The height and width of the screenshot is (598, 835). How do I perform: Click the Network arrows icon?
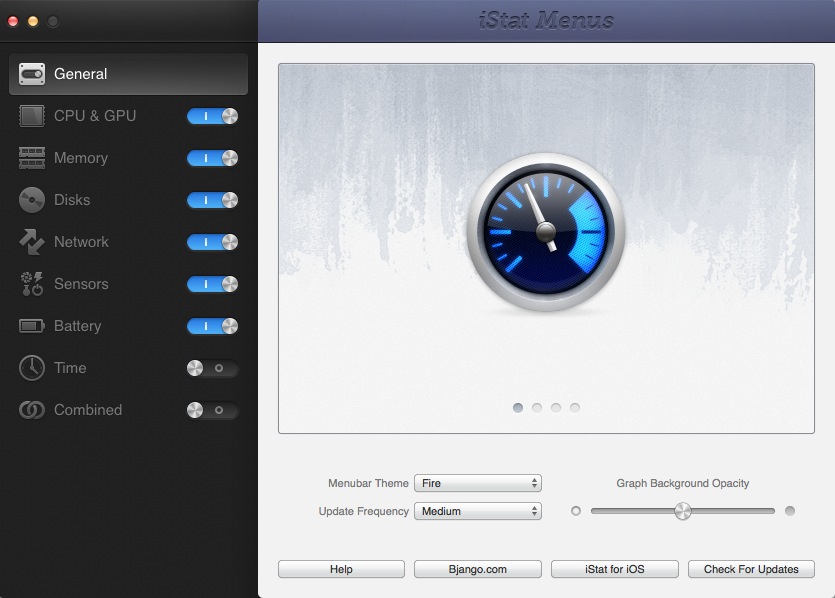[x=32, y=242]
